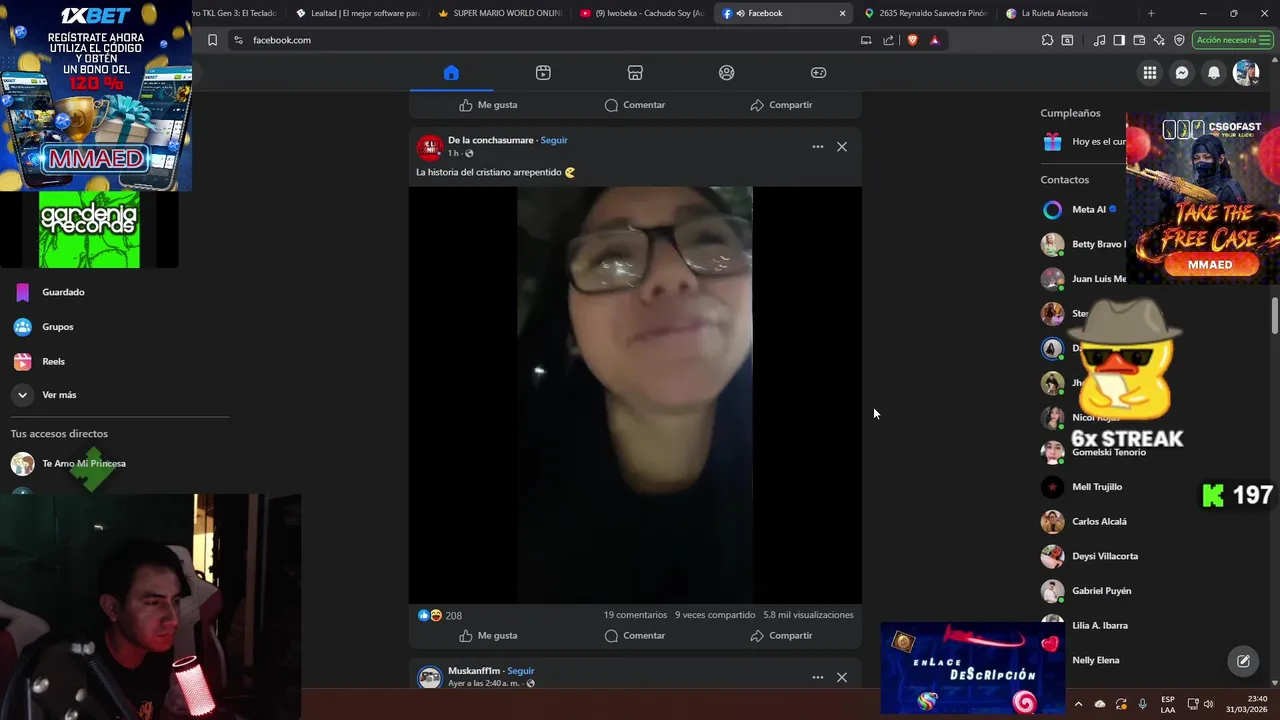Switch to the 2635 Reynaldo Saavedra Pinón tab
Viewport: 1280px width, 720px height.
[x=926, y=13]
